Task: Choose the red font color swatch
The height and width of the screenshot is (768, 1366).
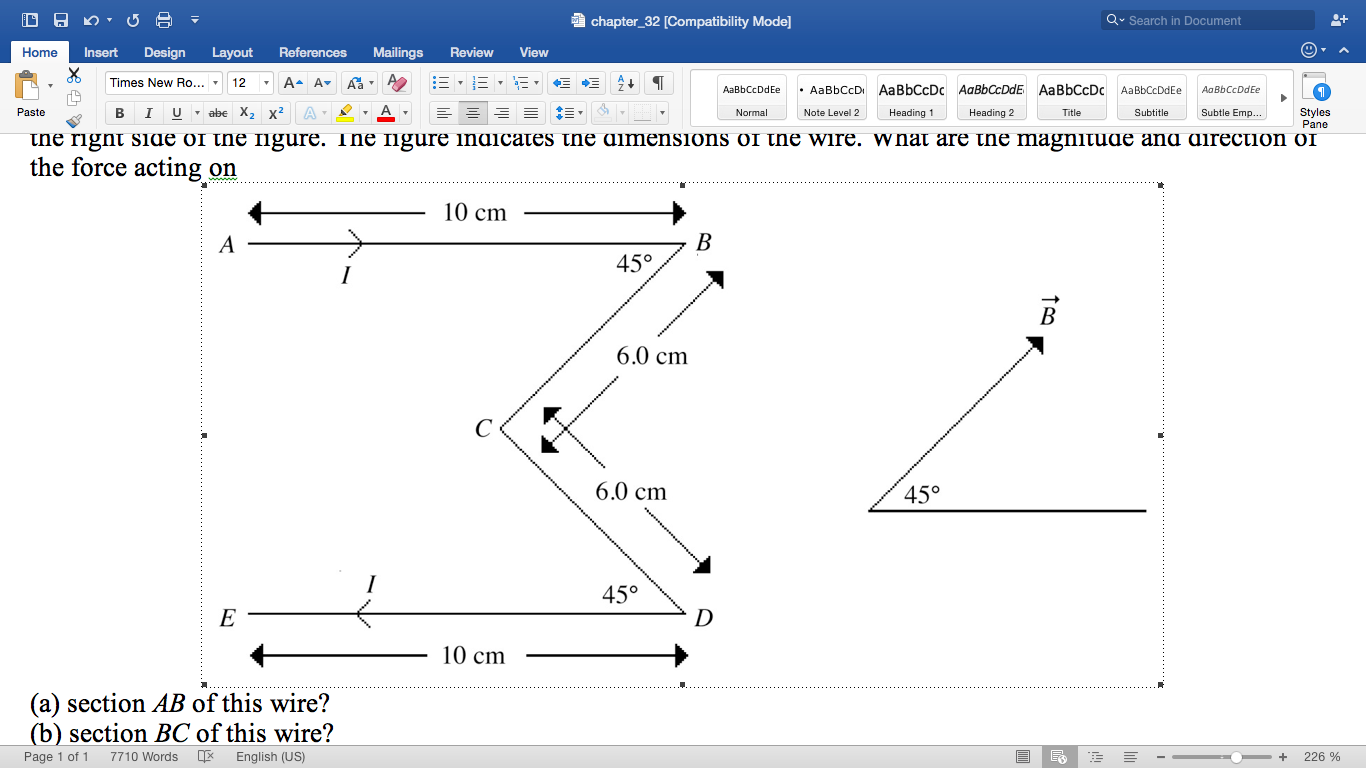Action: click(386, 113)
